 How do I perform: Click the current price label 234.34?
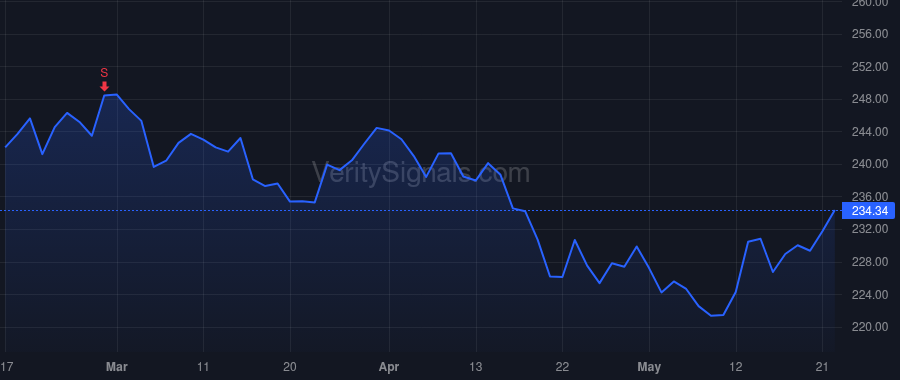pos(869,211)
